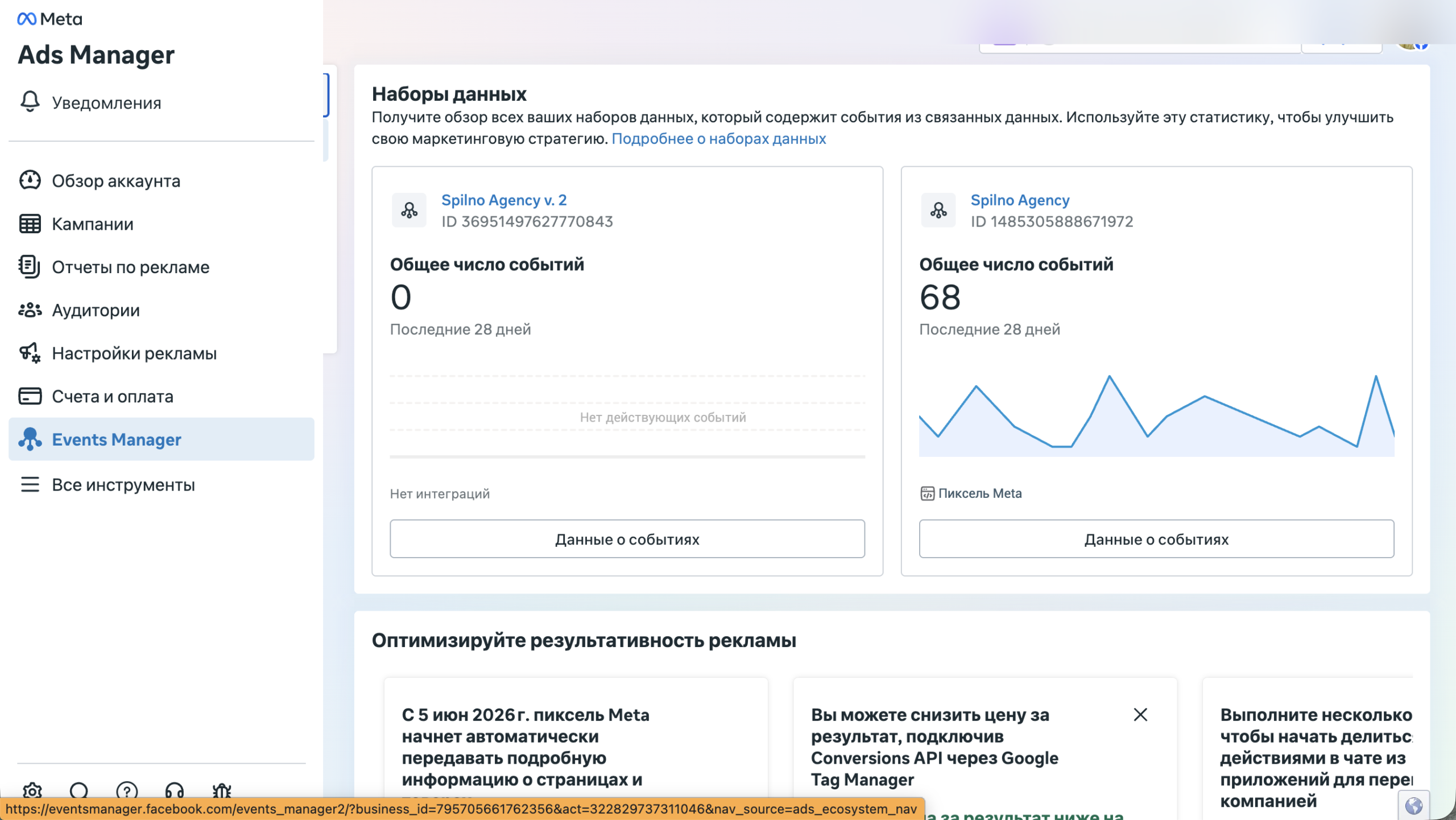The width and height of the screenshot is (1456, 820).
Task: Select ID 1485305888671972 text
Action: tap(1052, 221)
